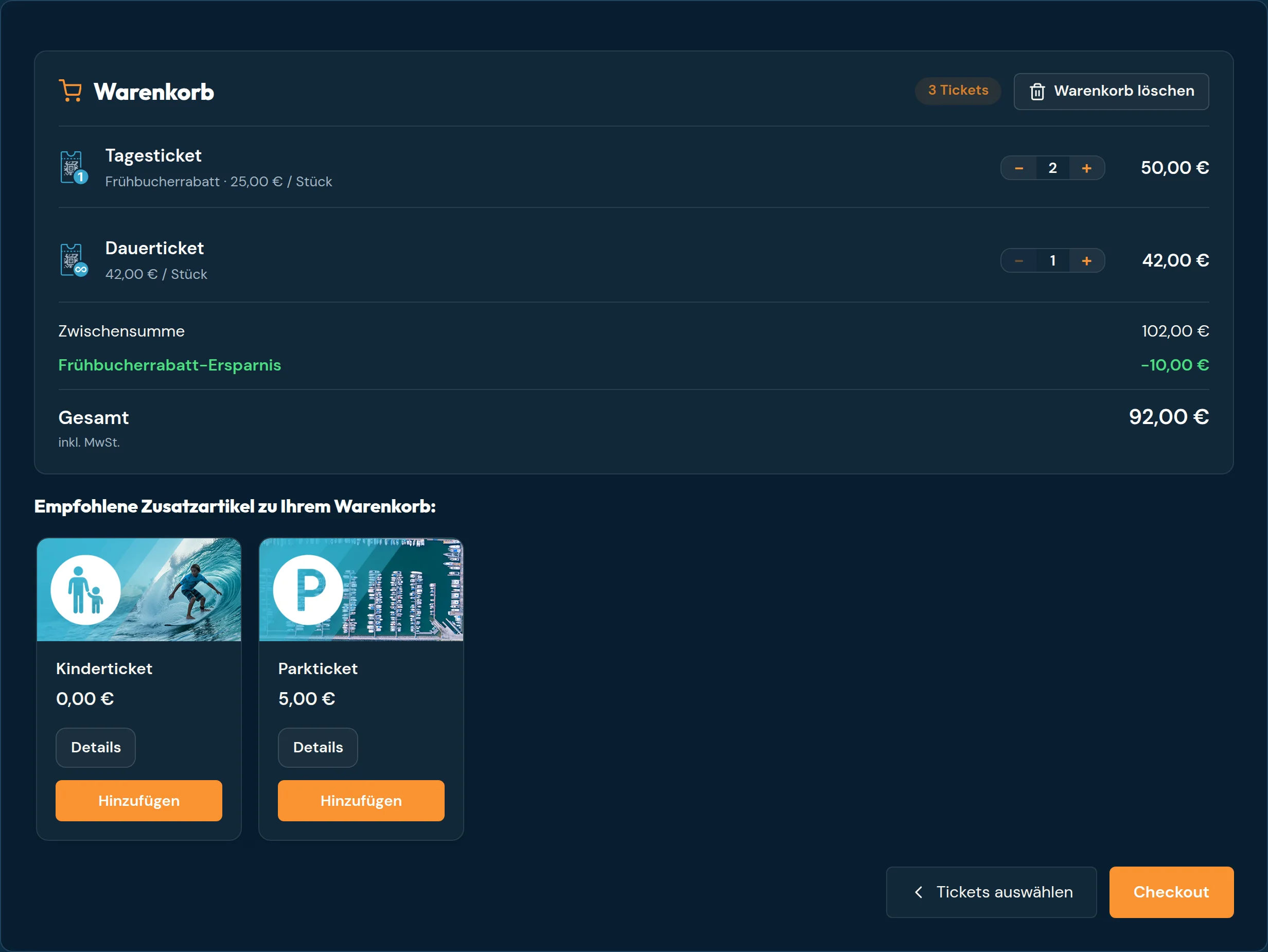This screenshot has height=952, width=1268.
Task: Click the shopping cart icon beside Warenkorb
Action: (70, 91)
